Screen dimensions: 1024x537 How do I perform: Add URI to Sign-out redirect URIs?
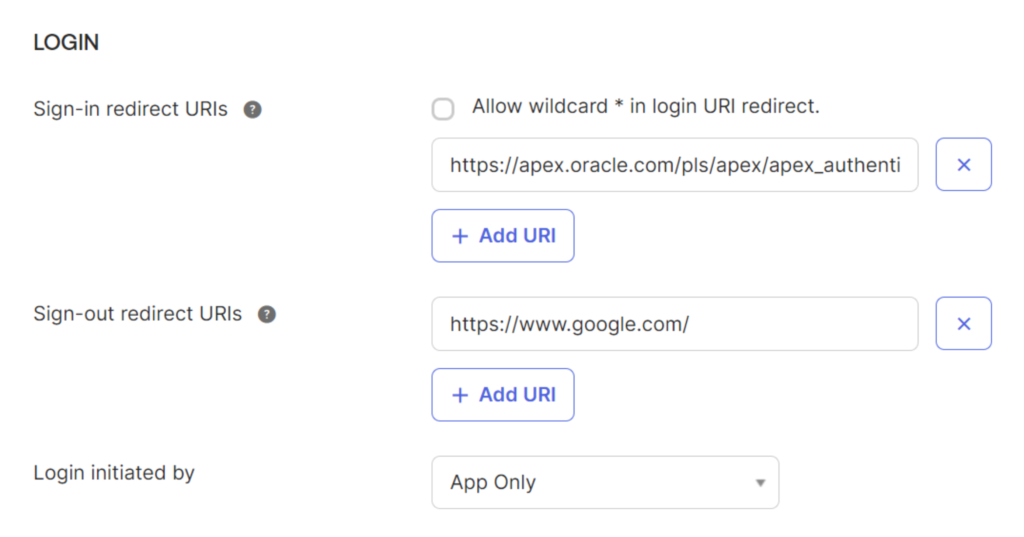(503, 395)
